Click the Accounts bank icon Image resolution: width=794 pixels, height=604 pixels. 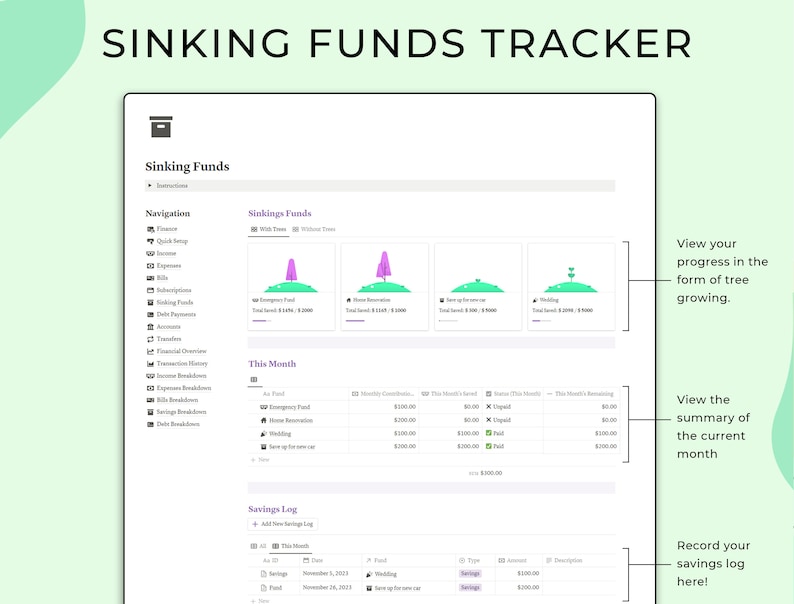150,327
